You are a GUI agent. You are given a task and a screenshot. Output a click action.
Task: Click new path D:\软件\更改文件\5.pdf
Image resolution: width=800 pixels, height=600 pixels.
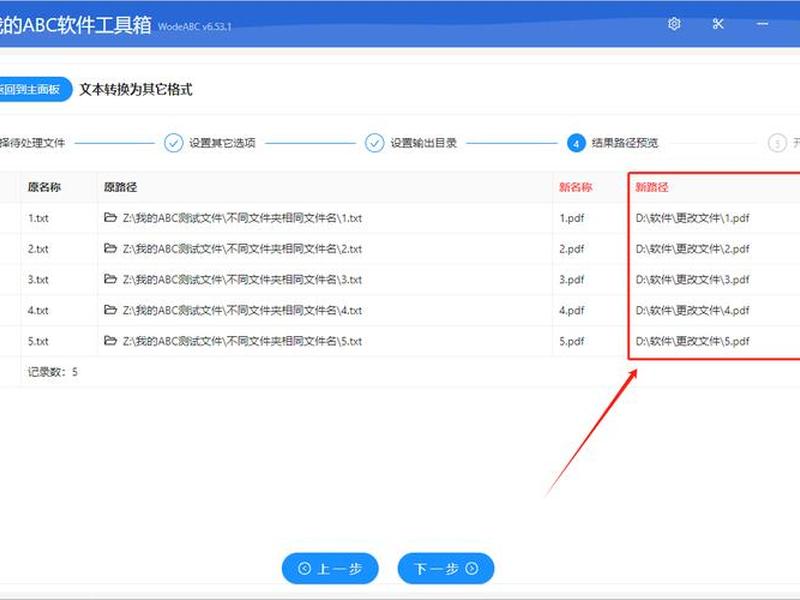[693, 341]
